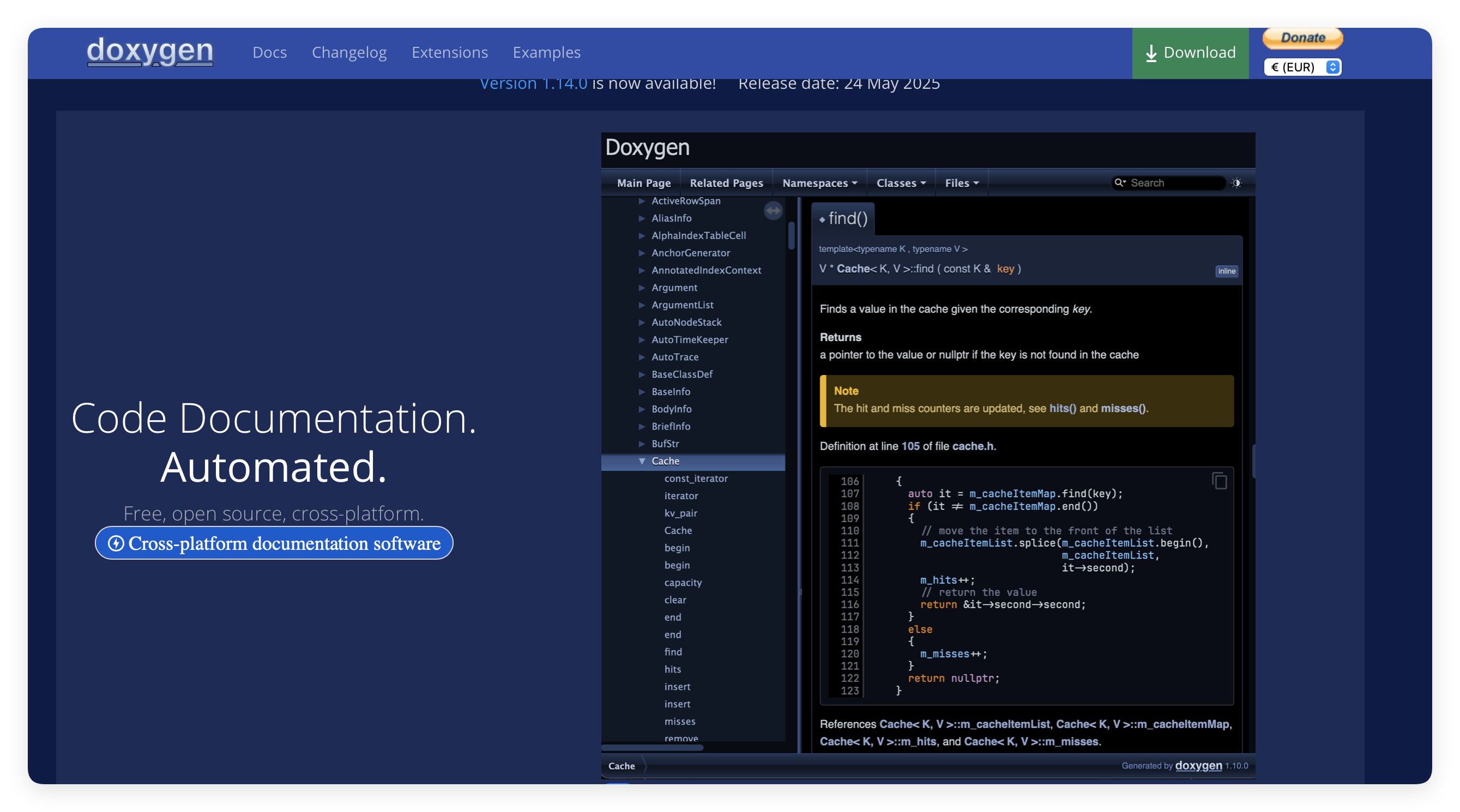Viewport: 1460px width, 812px height.
Task: Open the Classes dropdown menu
Action: tap(901, 183)
